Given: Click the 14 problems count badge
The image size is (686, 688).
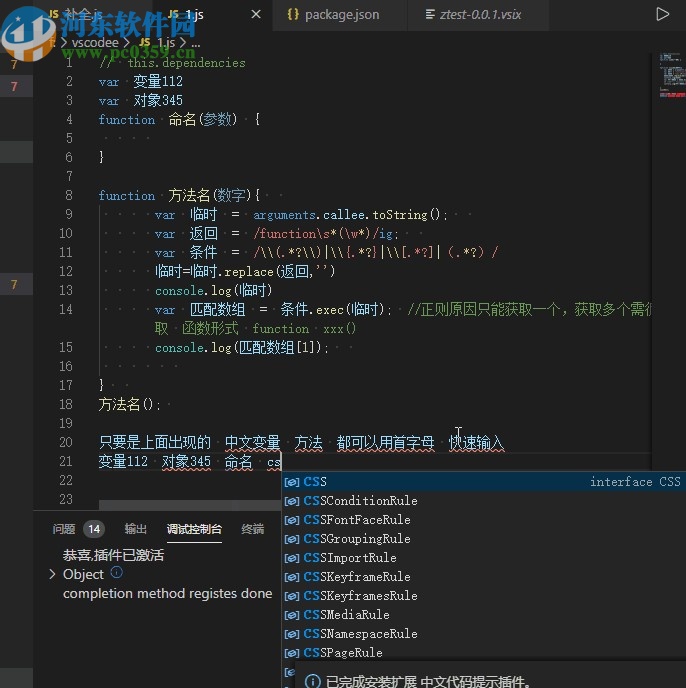Looking at the screenshot, I should [94, 529].
